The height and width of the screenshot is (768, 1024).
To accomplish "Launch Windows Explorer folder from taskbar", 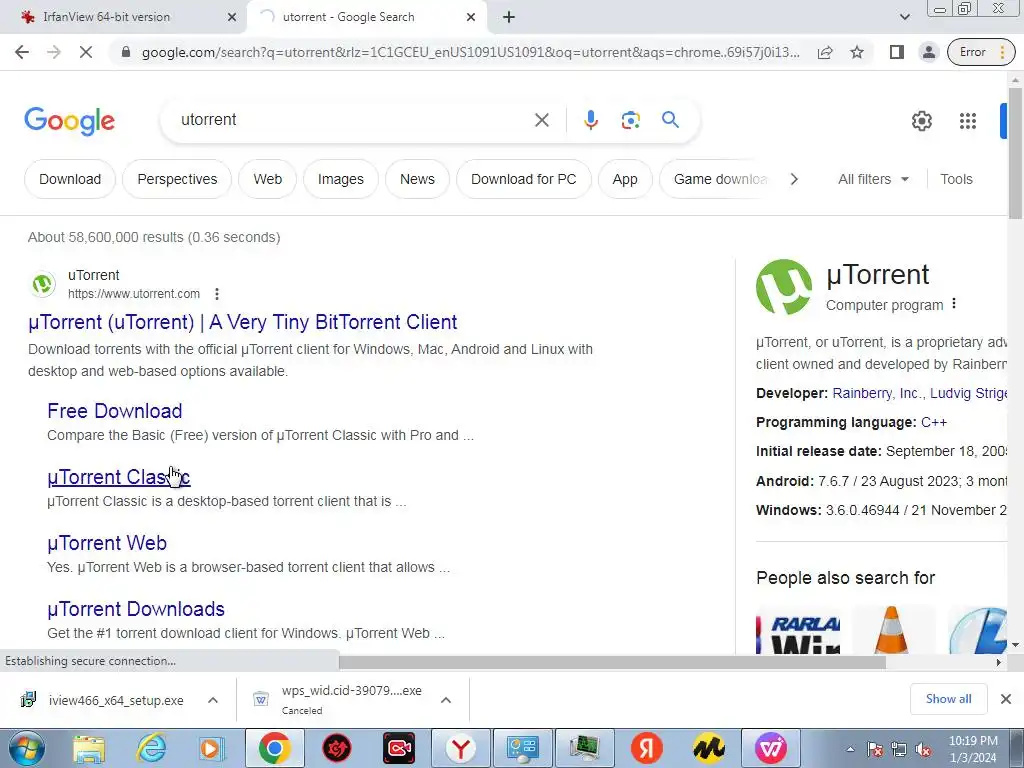I will click(89, 748).
